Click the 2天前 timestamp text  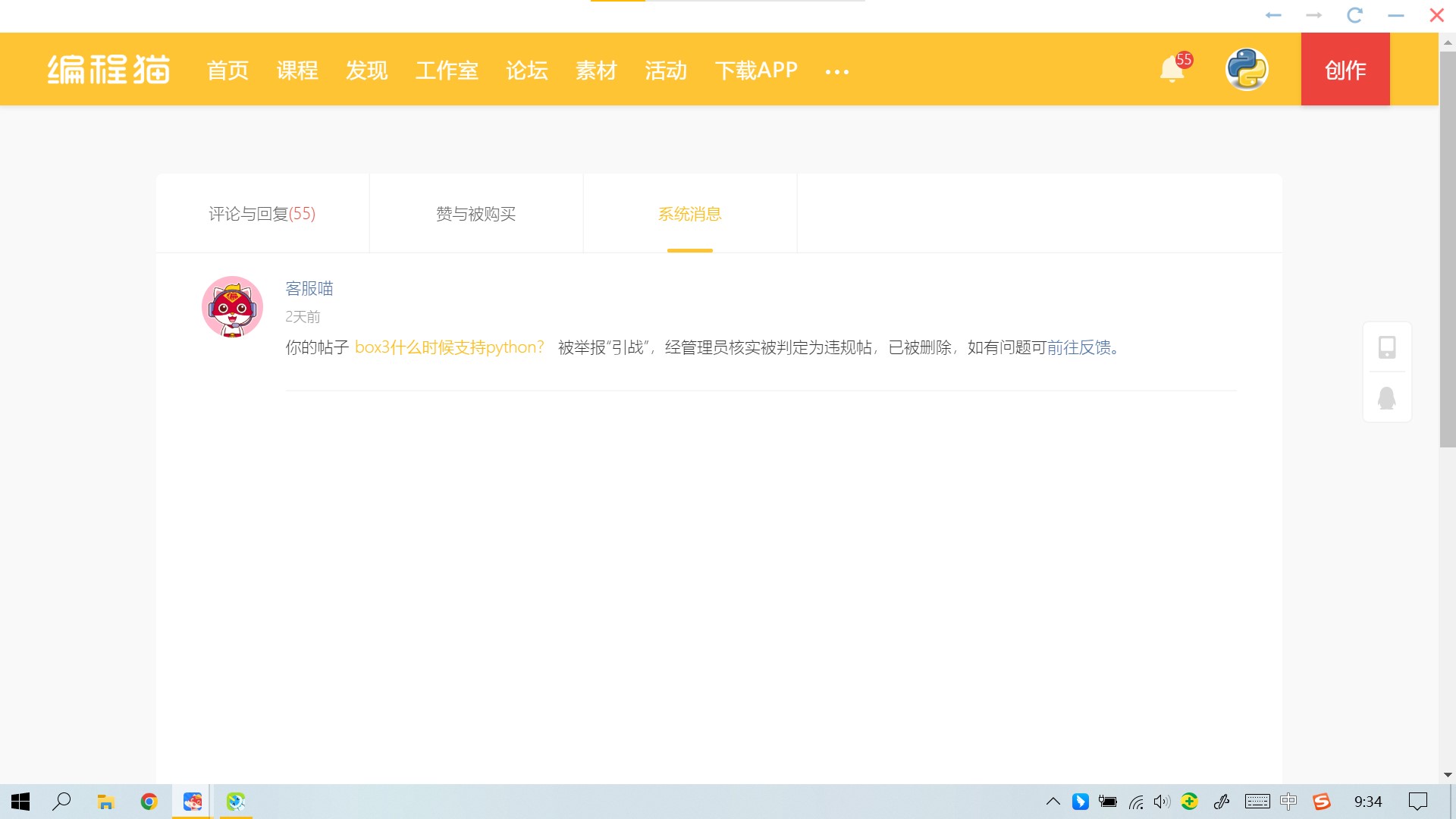pyautogui.click(x=303, y=316)
